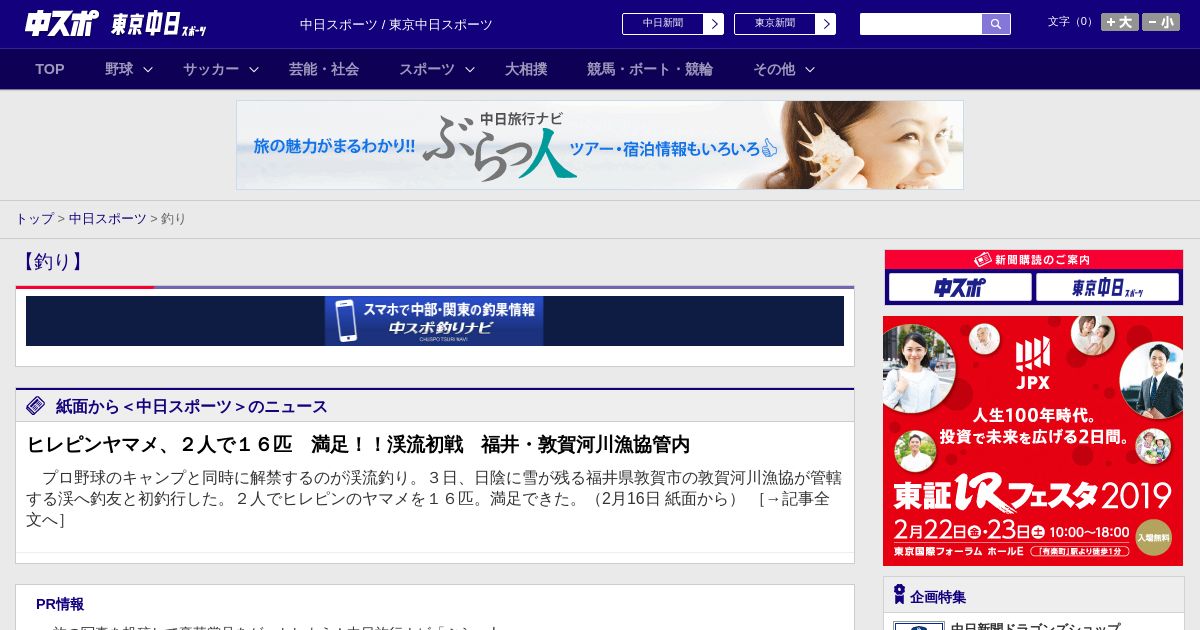Click the 【釣り】 section heading

coord(52,261)
